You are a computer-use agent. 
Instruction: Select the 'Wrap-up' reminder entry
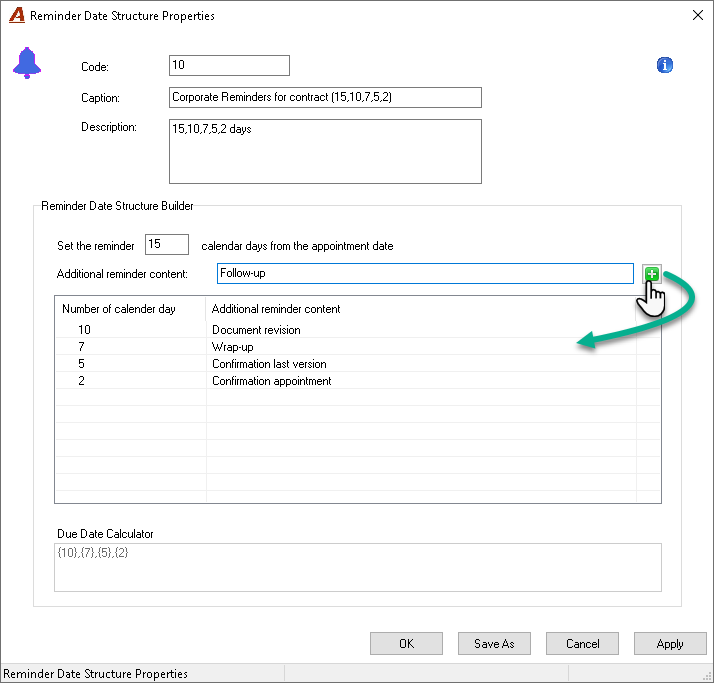tap(232, 347)
